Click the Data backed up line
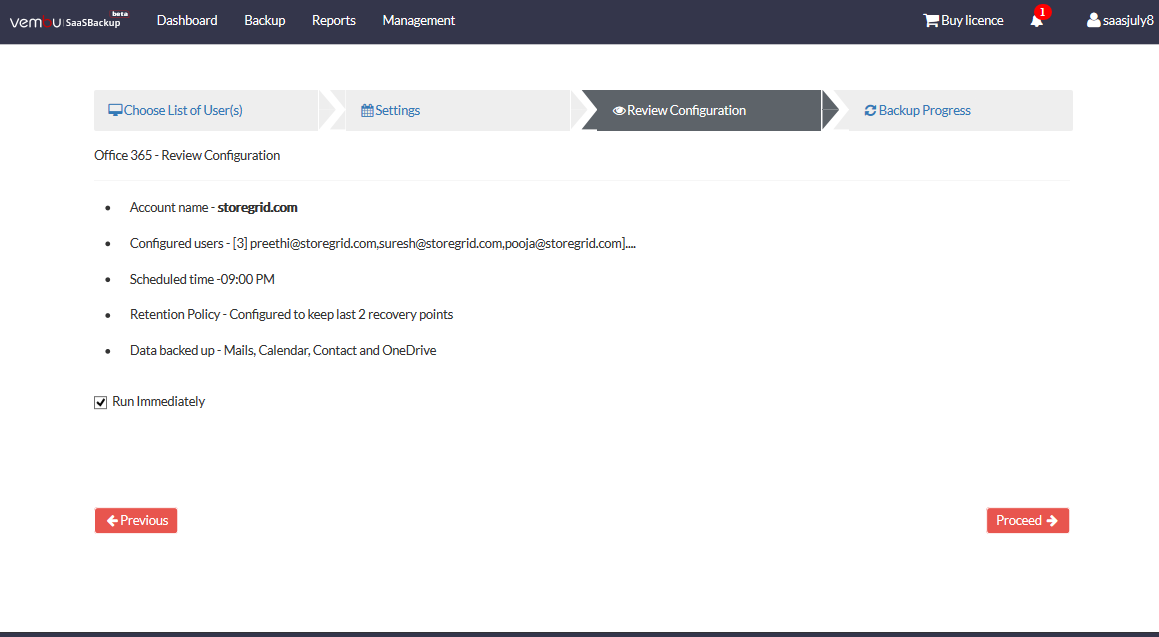 pos(283,350)
